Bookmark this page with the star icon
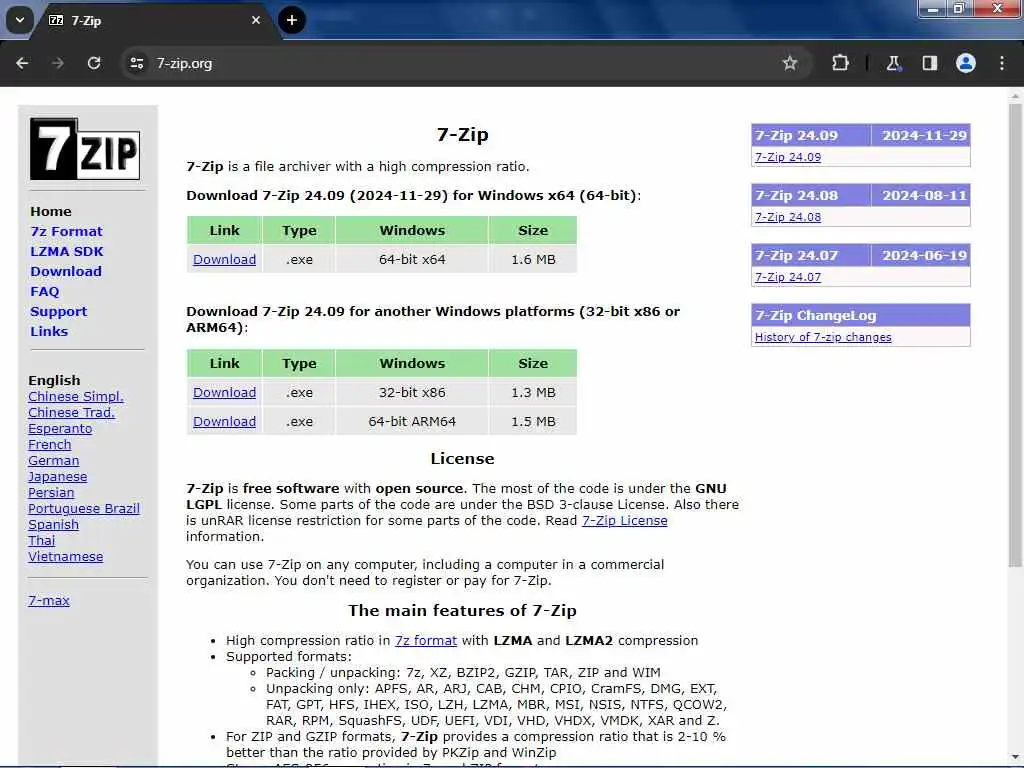This screenshot has width=1024, height=768. click(790, 63)
